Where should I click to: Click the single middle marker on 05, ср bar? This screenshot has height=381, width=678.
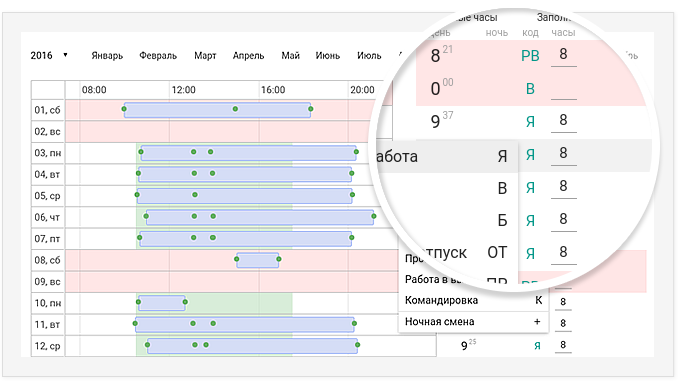(195, 195)
